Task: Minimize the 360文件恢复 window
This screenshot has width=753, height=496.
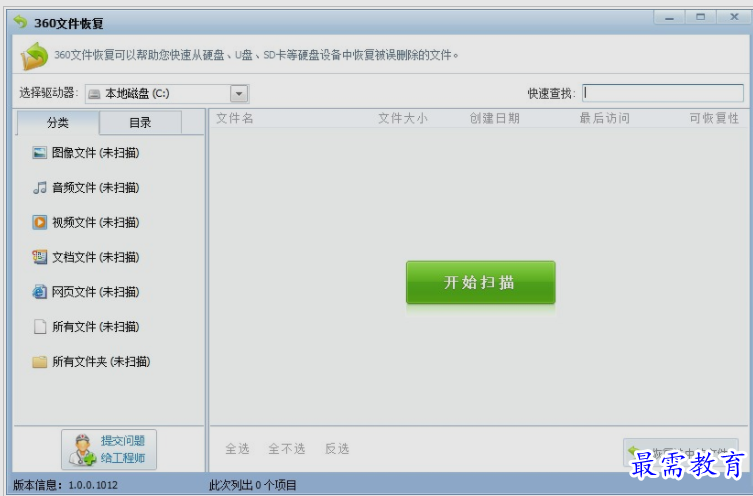Action: pos(669,17)
